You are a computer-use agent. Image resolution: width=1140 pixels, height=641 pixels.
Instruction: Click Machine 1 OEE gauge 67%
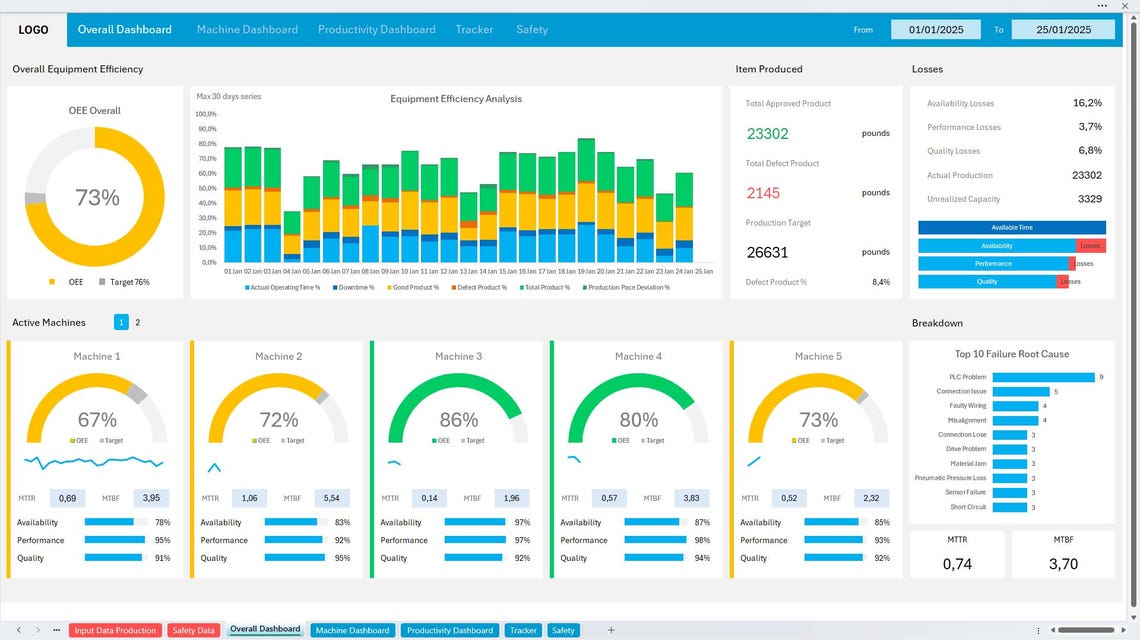[97, 409]
